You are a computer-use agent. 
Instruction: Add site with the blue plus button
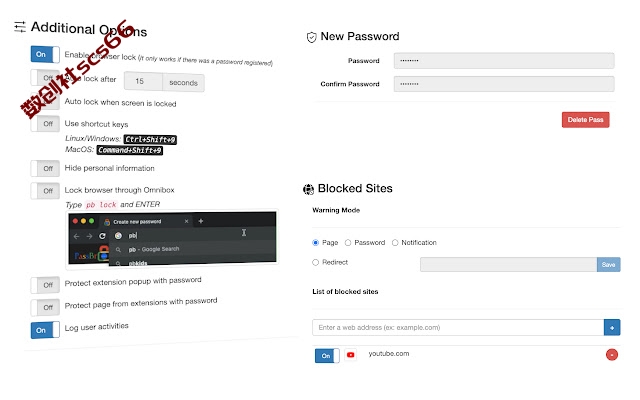pyautogui.click(x=612, y=327)
